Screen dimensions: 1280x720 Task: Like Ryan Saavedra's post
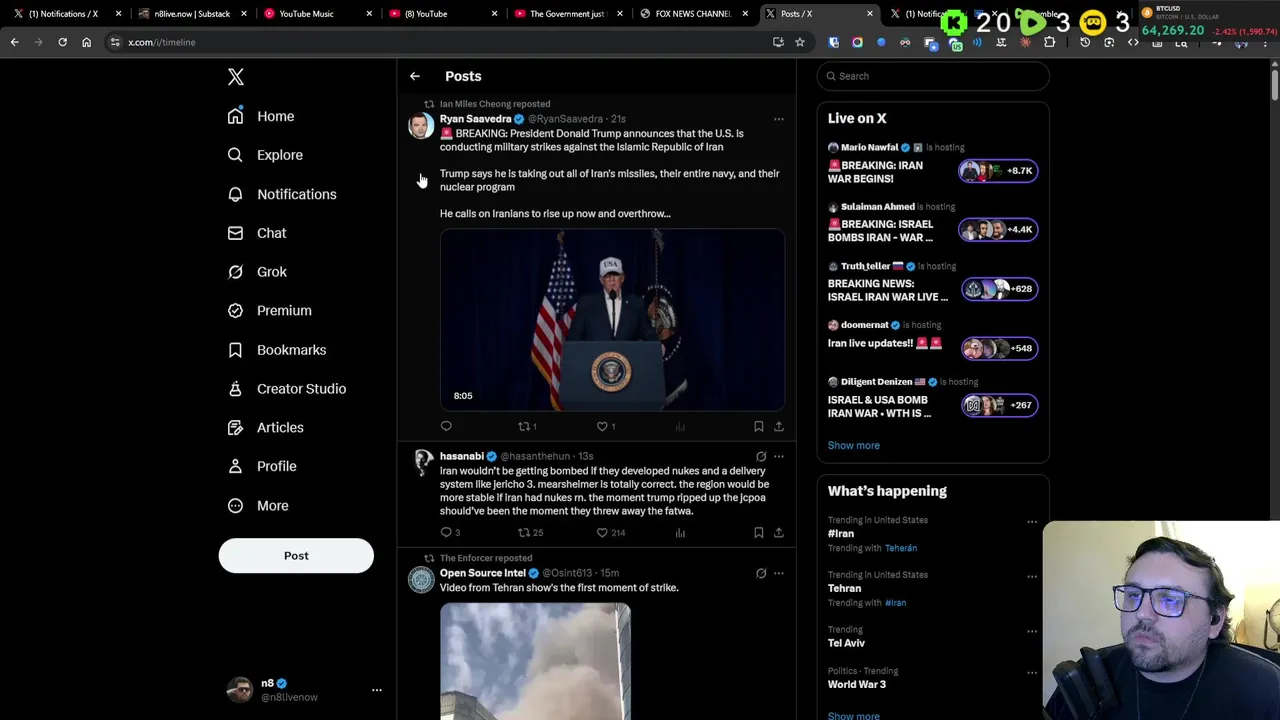606,426
